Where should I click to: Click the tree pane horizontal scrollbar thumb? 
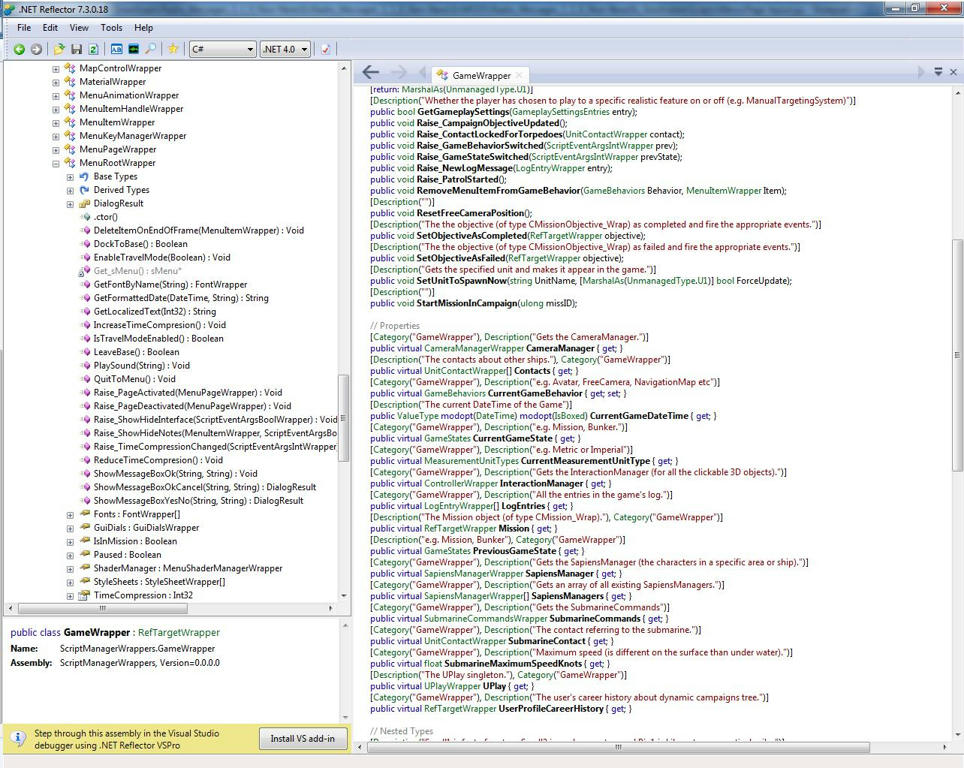coord(103,608)
